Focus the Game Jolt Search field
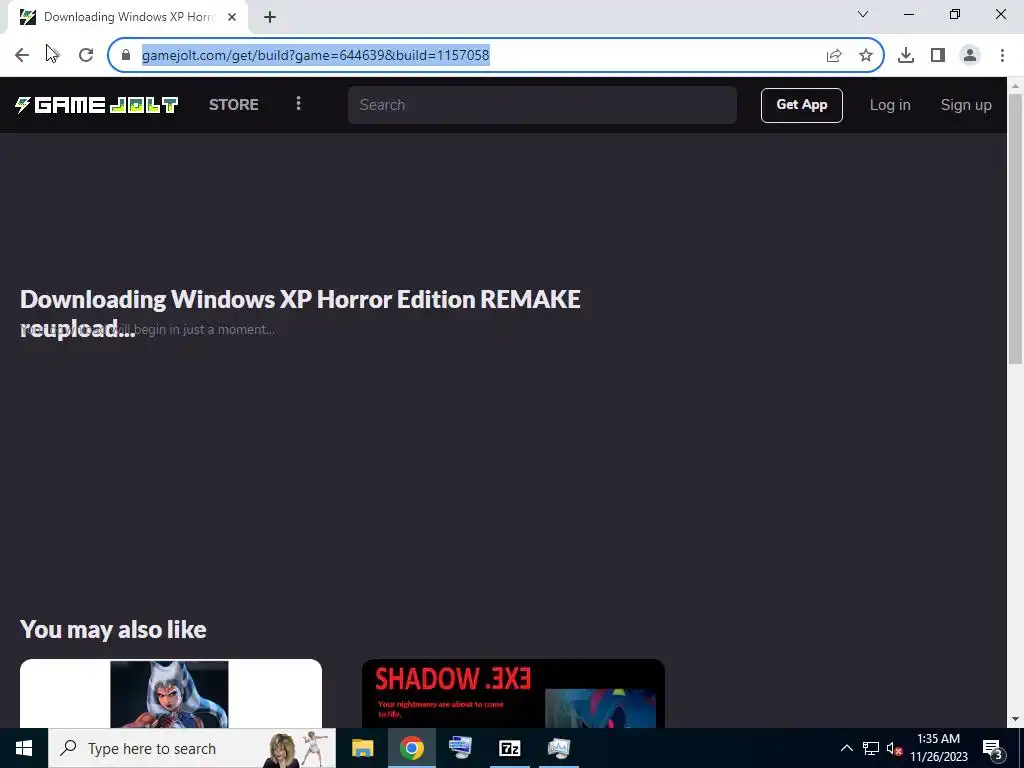The height and width of the screenshot is (768, 1024). [542, 105]
